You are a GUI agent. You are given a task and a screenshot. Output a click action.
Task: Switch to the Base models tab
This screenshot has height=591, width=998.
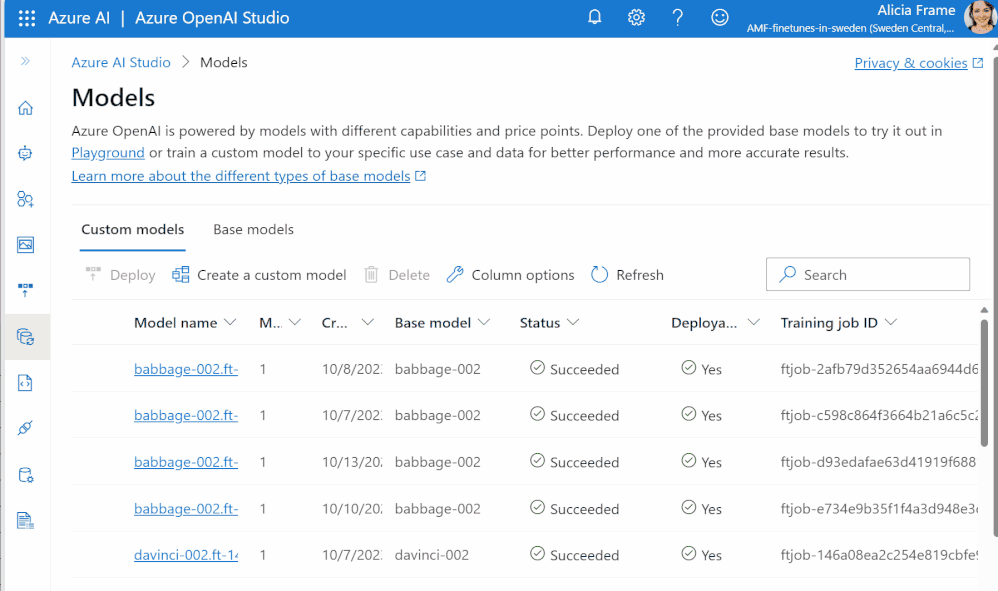pos(253,229)
